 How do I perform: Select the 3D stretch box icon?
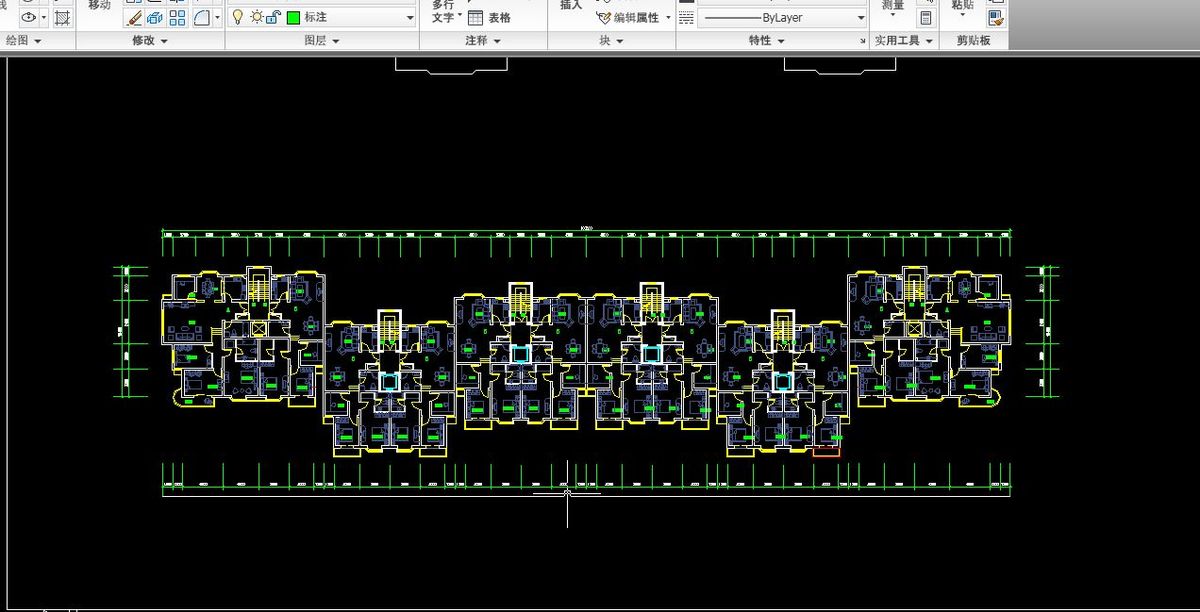click(155, 17)
